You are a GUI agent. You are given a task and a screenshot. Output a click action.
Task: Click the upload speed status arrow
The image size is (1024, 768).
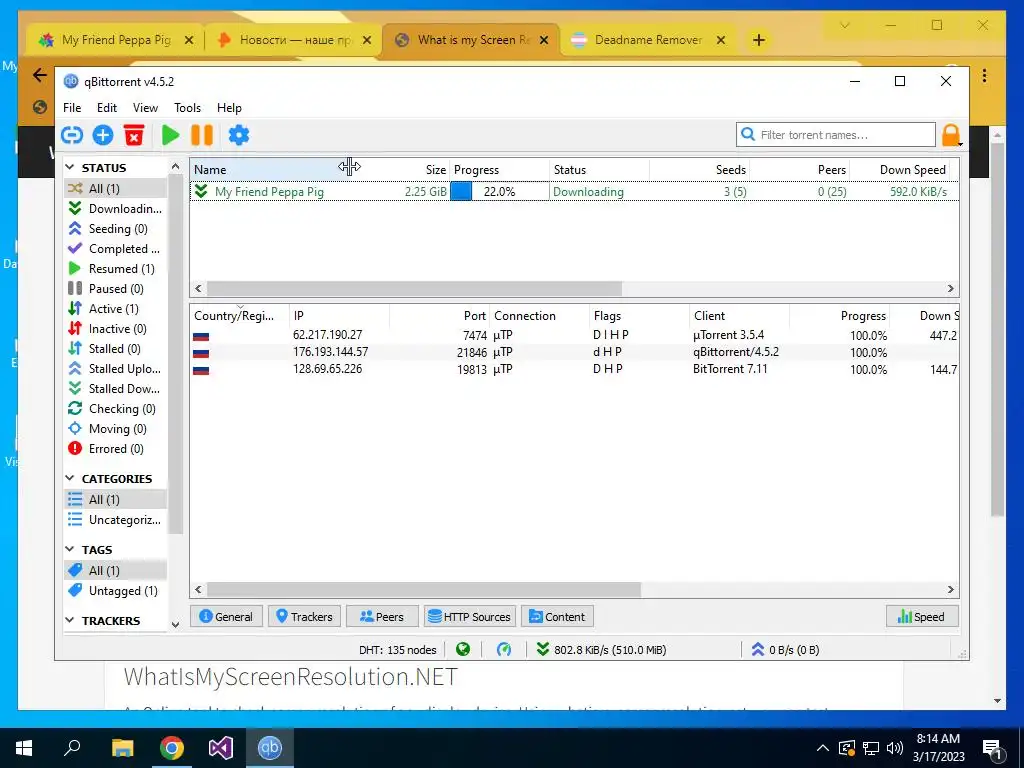758,649
